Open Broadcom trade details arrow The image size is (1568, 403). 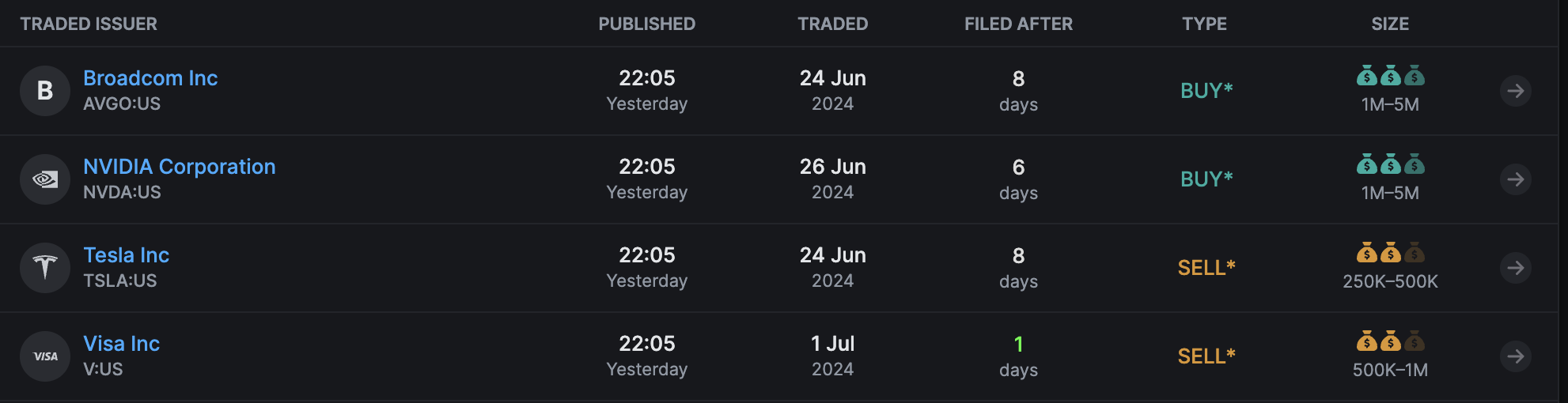tap(1515, 91)
